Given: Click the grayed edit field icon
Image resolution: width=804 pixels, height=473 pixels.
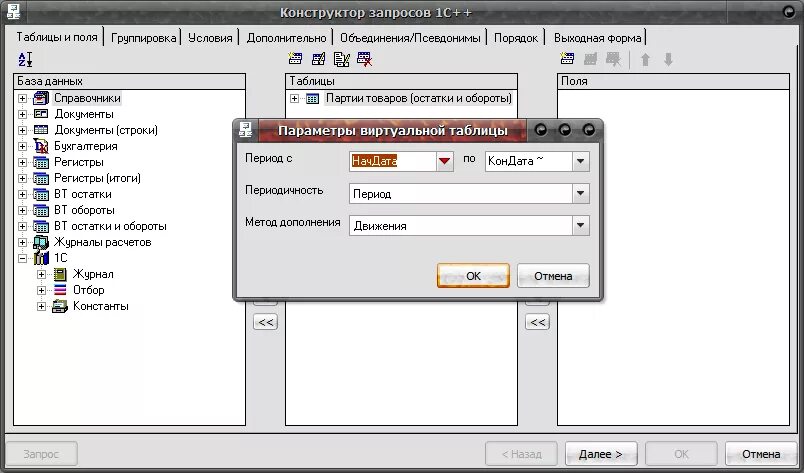Looking at the screenshot, I should tap(590, 59).
